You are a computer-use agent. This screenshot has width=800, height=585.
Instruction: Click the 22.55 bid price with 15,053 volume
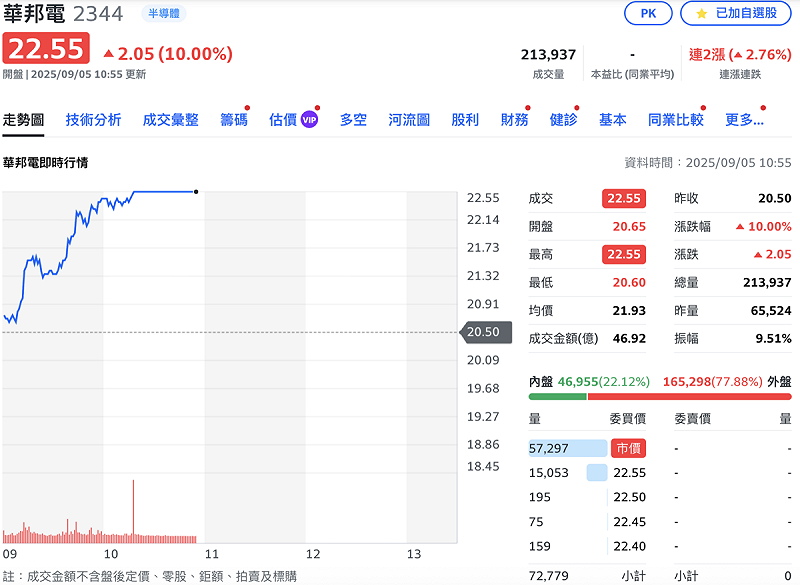click(630, 473)
